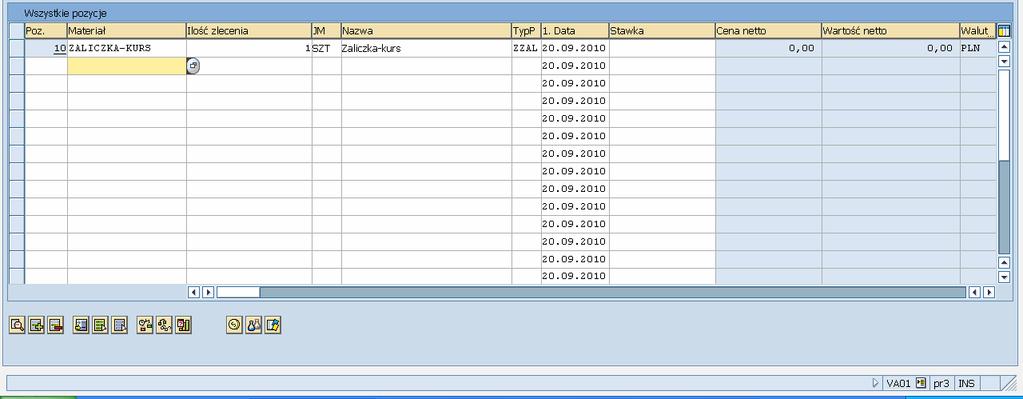Click the Wartość netto 0,00 cell
Viewport: 1023px width, 399px height.
tap(891, 48)
